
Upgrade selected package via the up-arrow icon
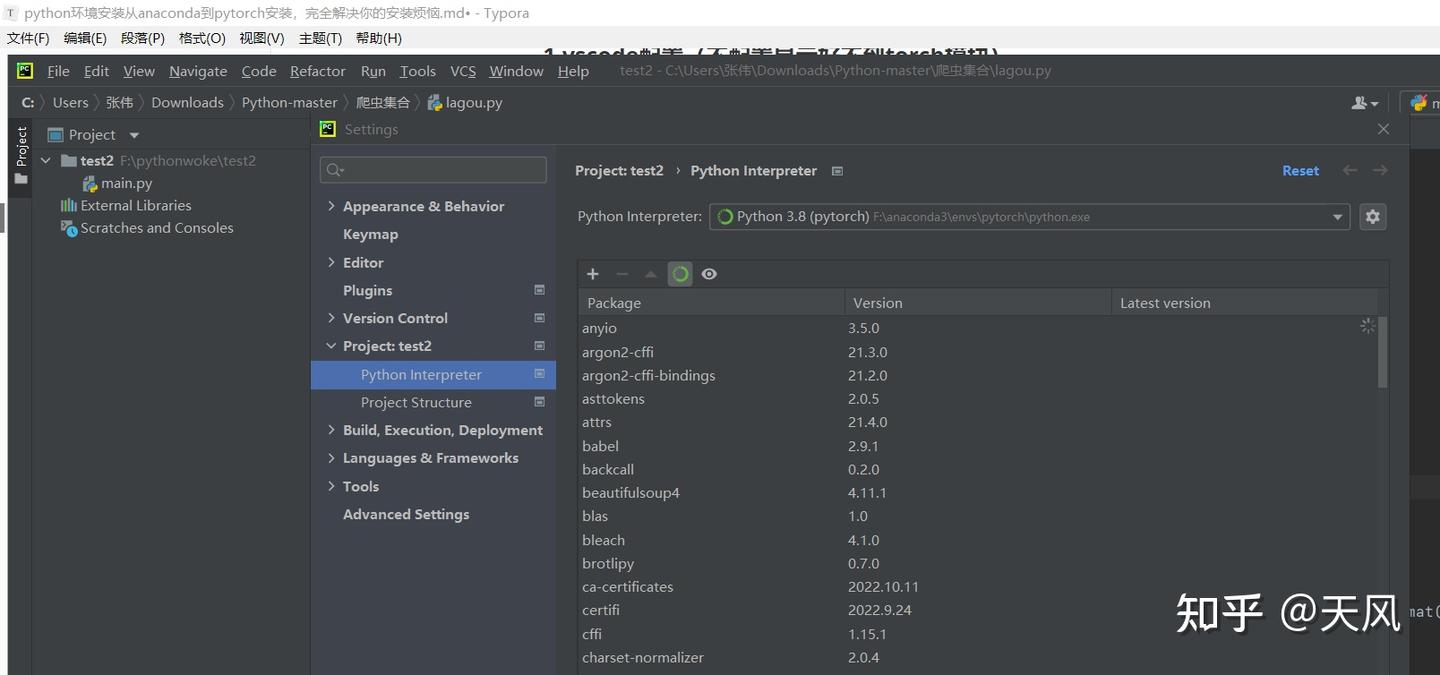[x=651, y=273]
